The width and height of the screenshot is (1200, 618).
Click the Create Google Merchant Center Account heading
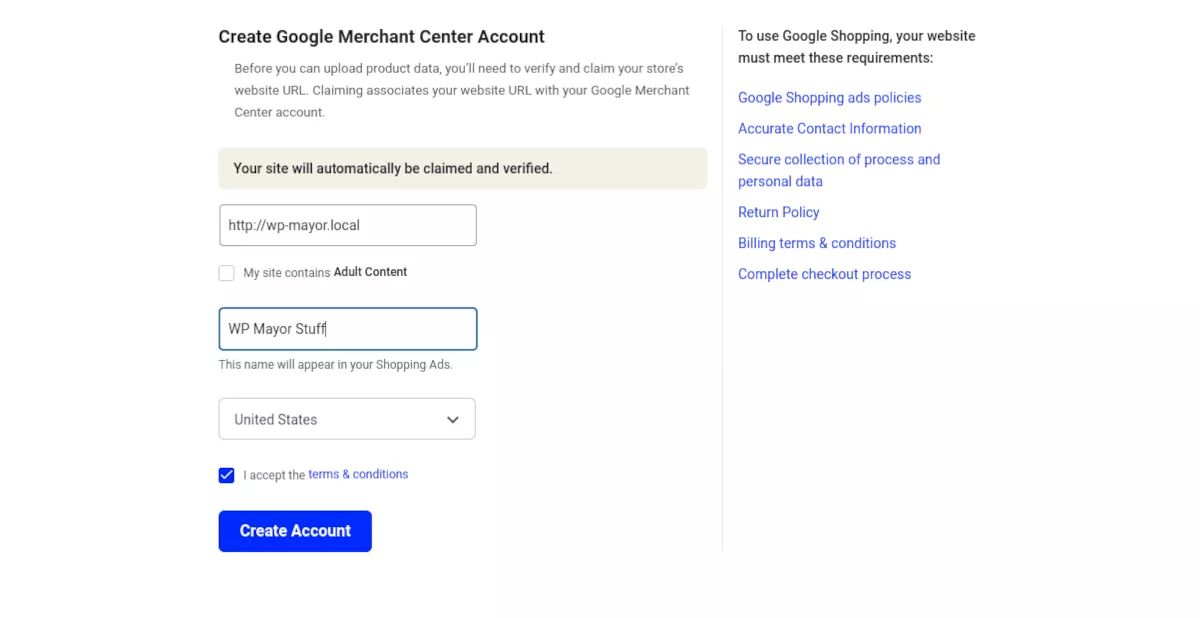(382, 37)
